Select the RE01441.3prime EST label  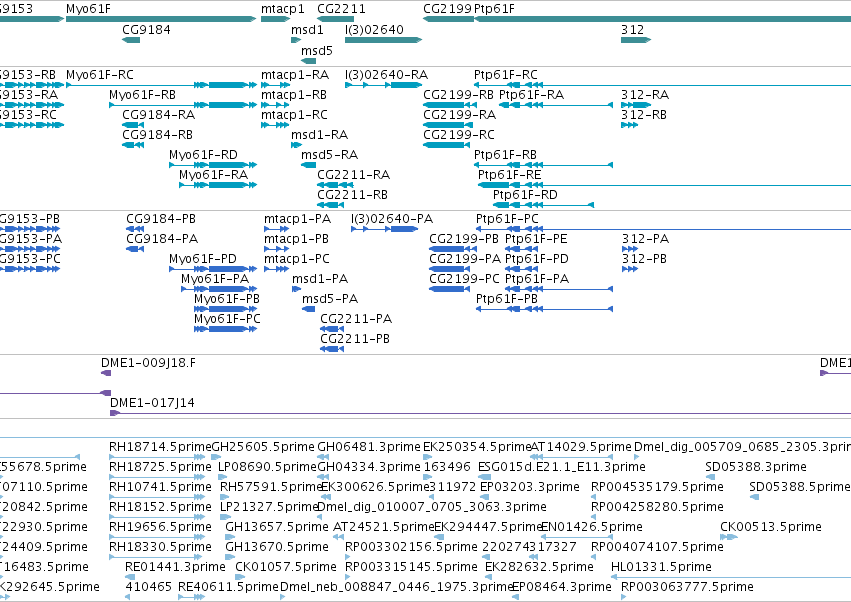click(175, 567)
